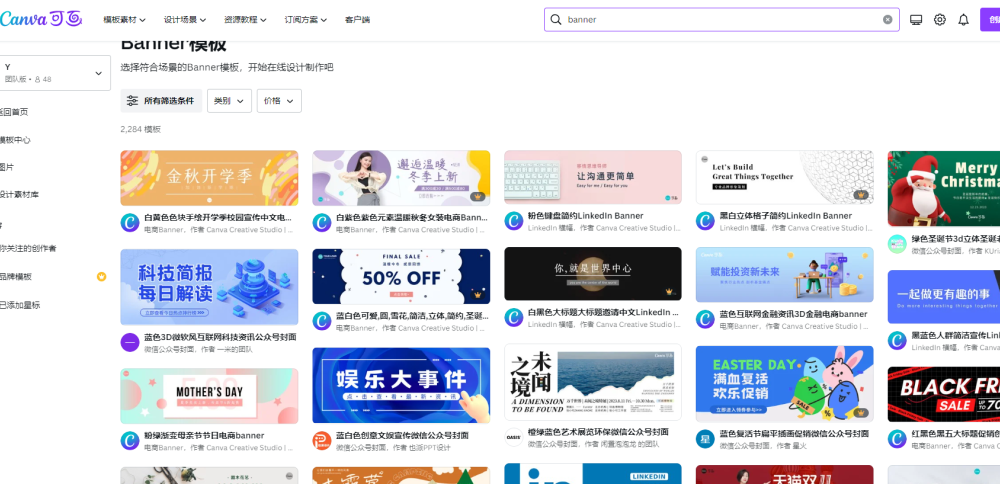Open the 模板素材 menu
This screenshot has height=484, width=1000.
pos(124,20)
